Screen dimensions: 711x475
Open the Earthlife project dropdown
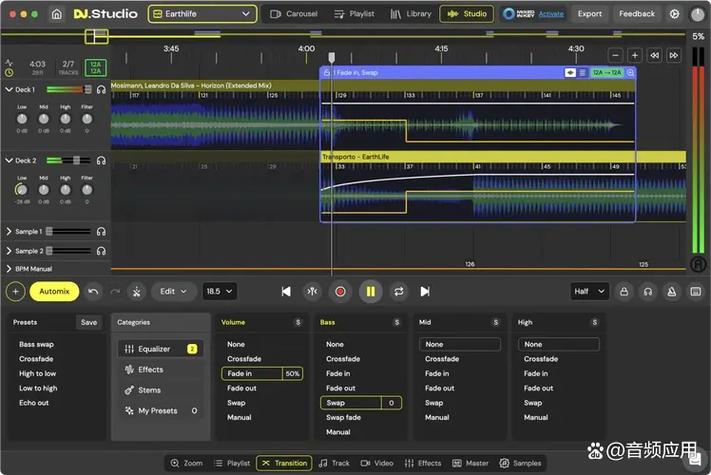point(202,14)
